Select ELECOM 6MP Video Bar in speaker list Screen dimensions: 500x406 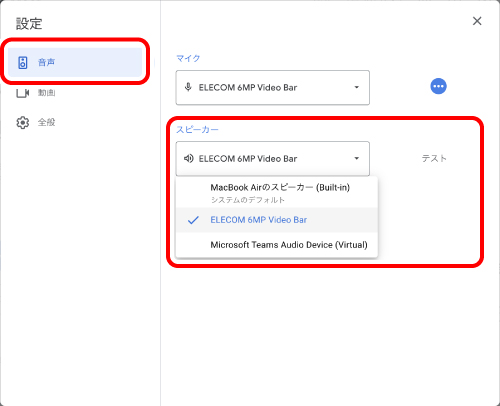pos(277,220)
